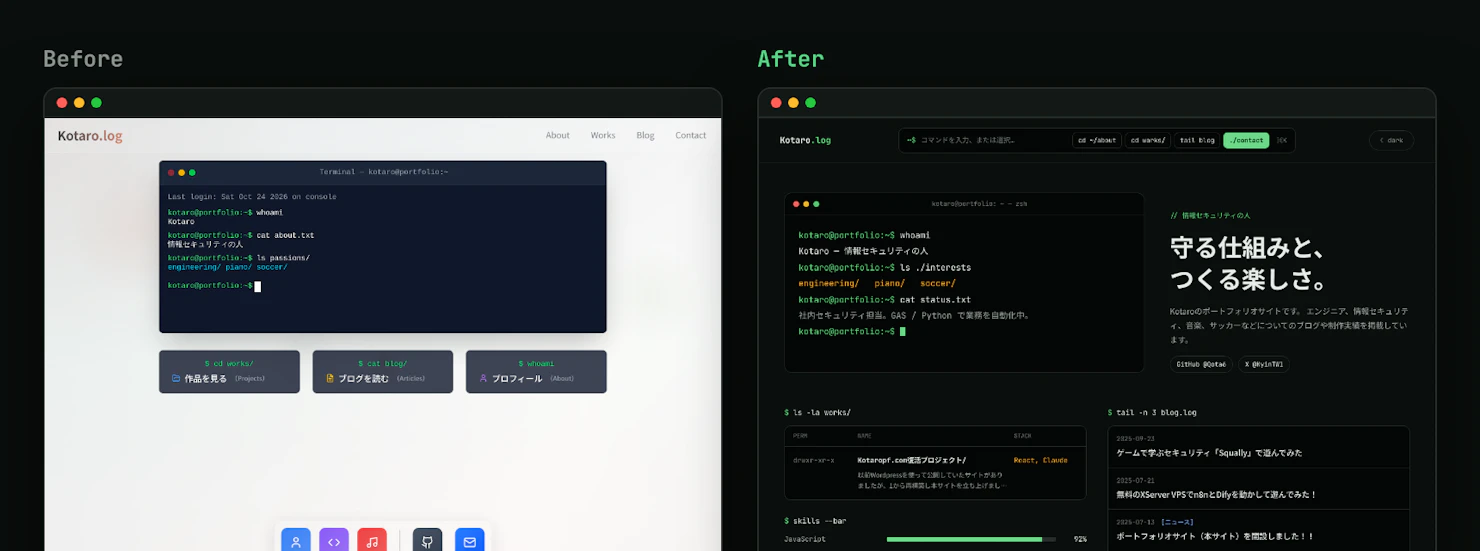
Task: Click 'engineering/' in the Before terminal output
Action: pyautogui.click(x=194, y=267)
